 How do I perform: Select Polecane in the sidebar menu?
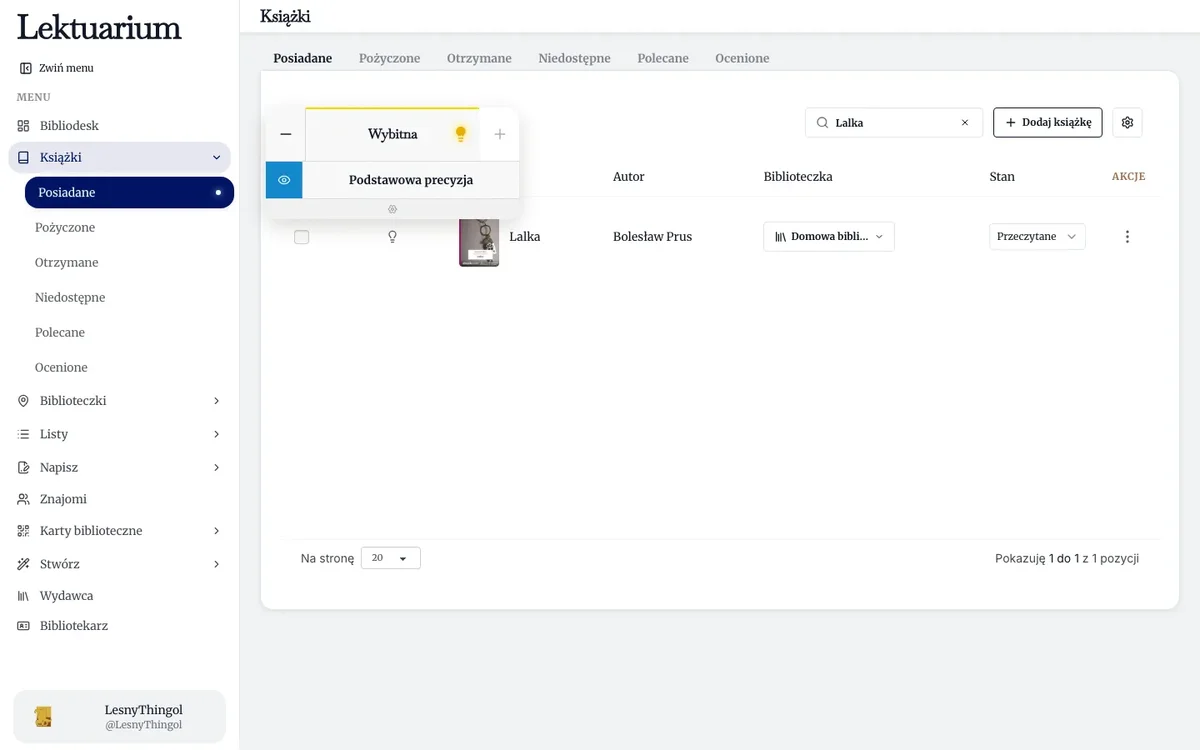[60, 332]
